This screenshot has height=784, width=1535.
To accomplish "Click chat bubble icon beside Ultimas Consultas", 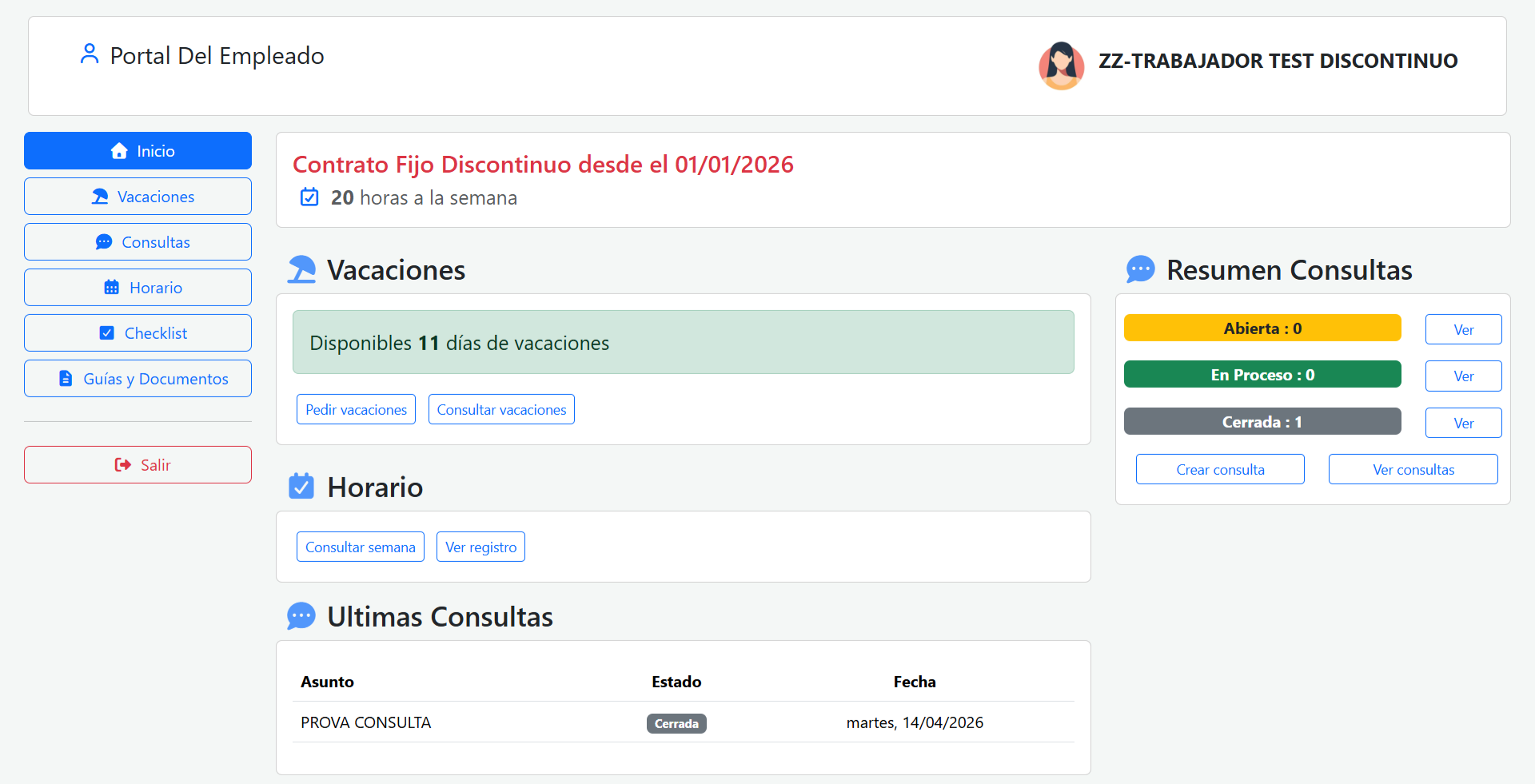I will pos(301,616).
